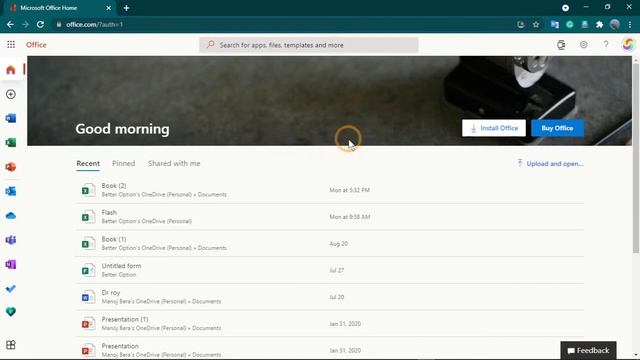
Task: Launch PowerPoint from the sidebar
Action: click(x=11, y=167)
